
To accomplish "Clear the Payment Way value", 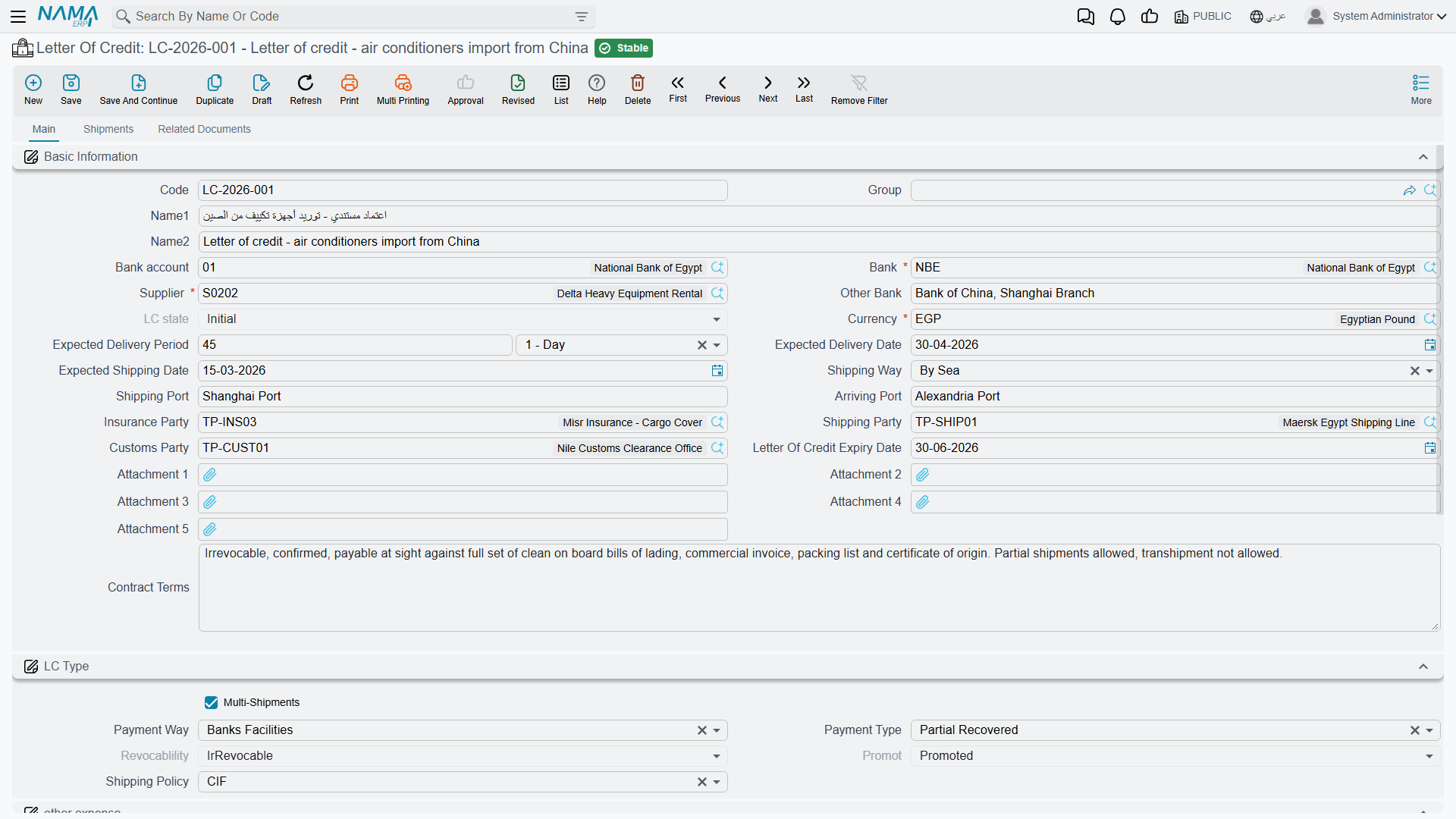I will 702,730.
